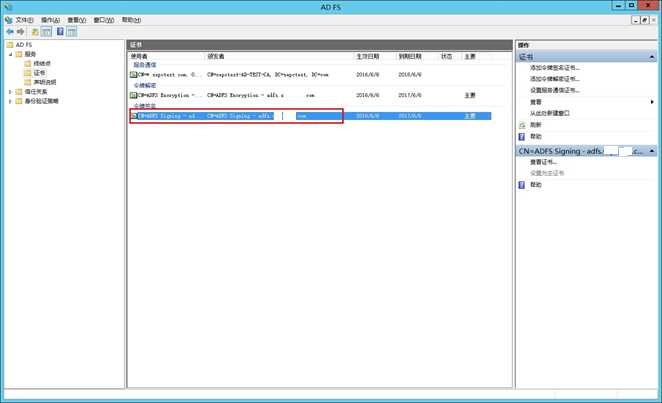This screenshot has width=662, height=403.
Task: Collapse the CN=ADFS Signing actions section
Action: pos(652,151)
